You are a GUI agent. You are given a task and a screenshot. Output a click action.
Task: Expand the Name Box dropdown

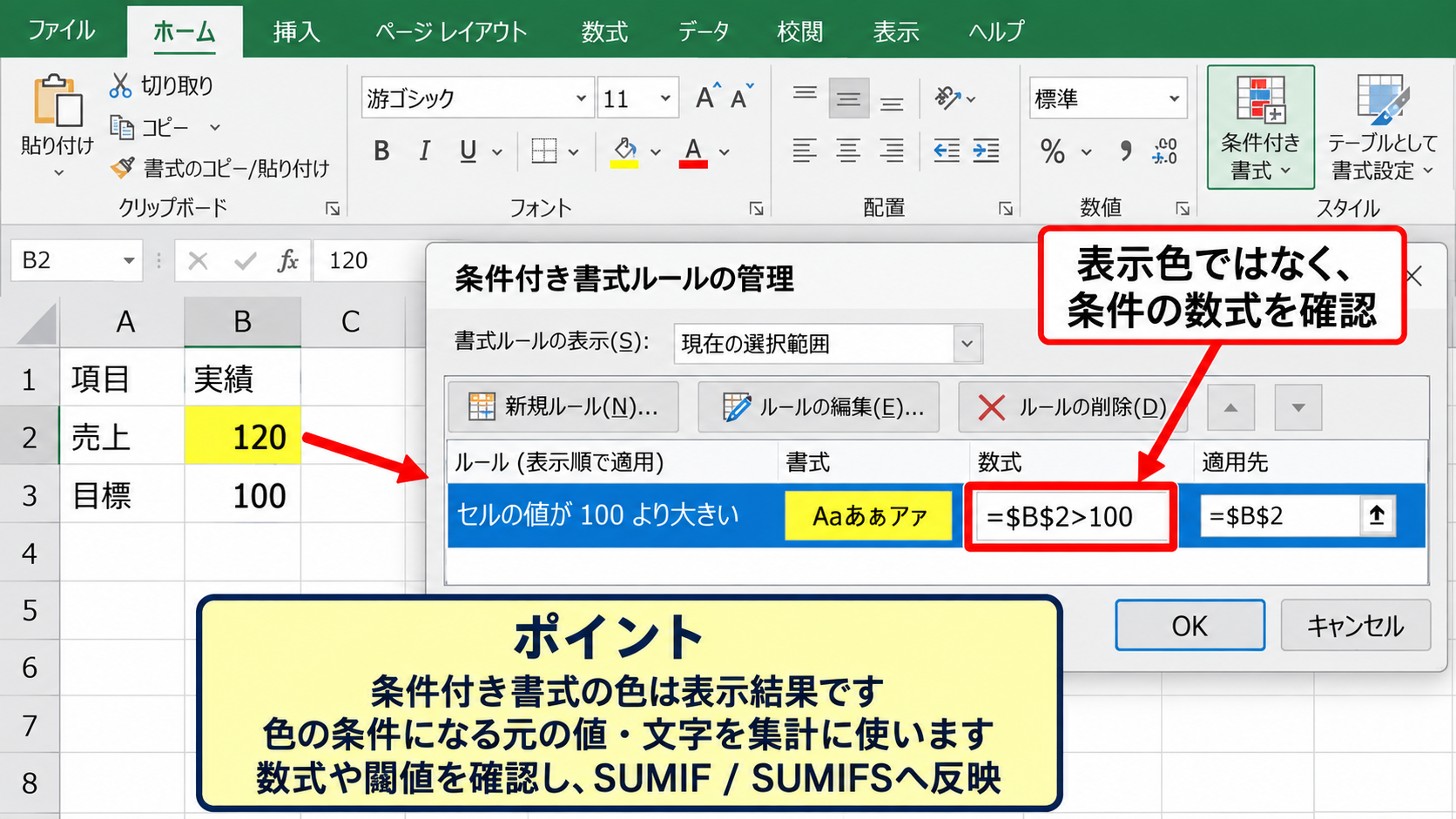[129, 260]
